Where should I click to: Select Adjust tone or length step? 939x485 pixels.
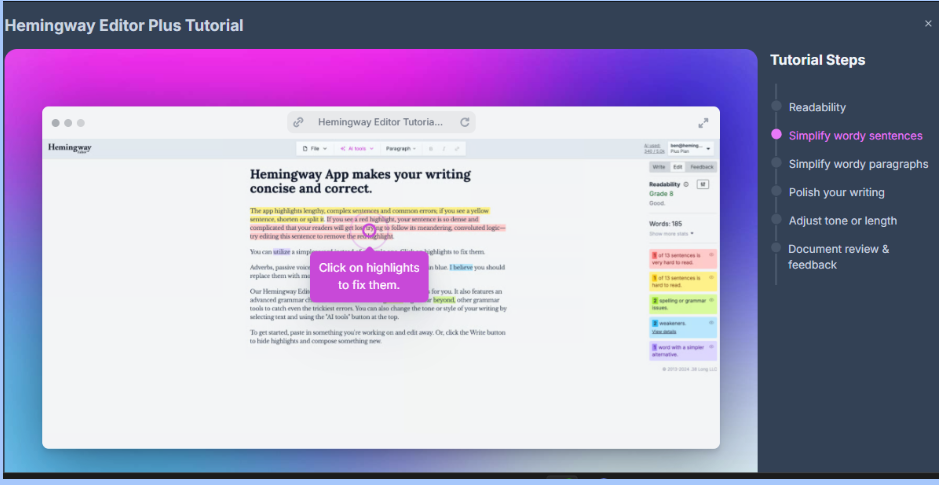[x=843, y=220]
